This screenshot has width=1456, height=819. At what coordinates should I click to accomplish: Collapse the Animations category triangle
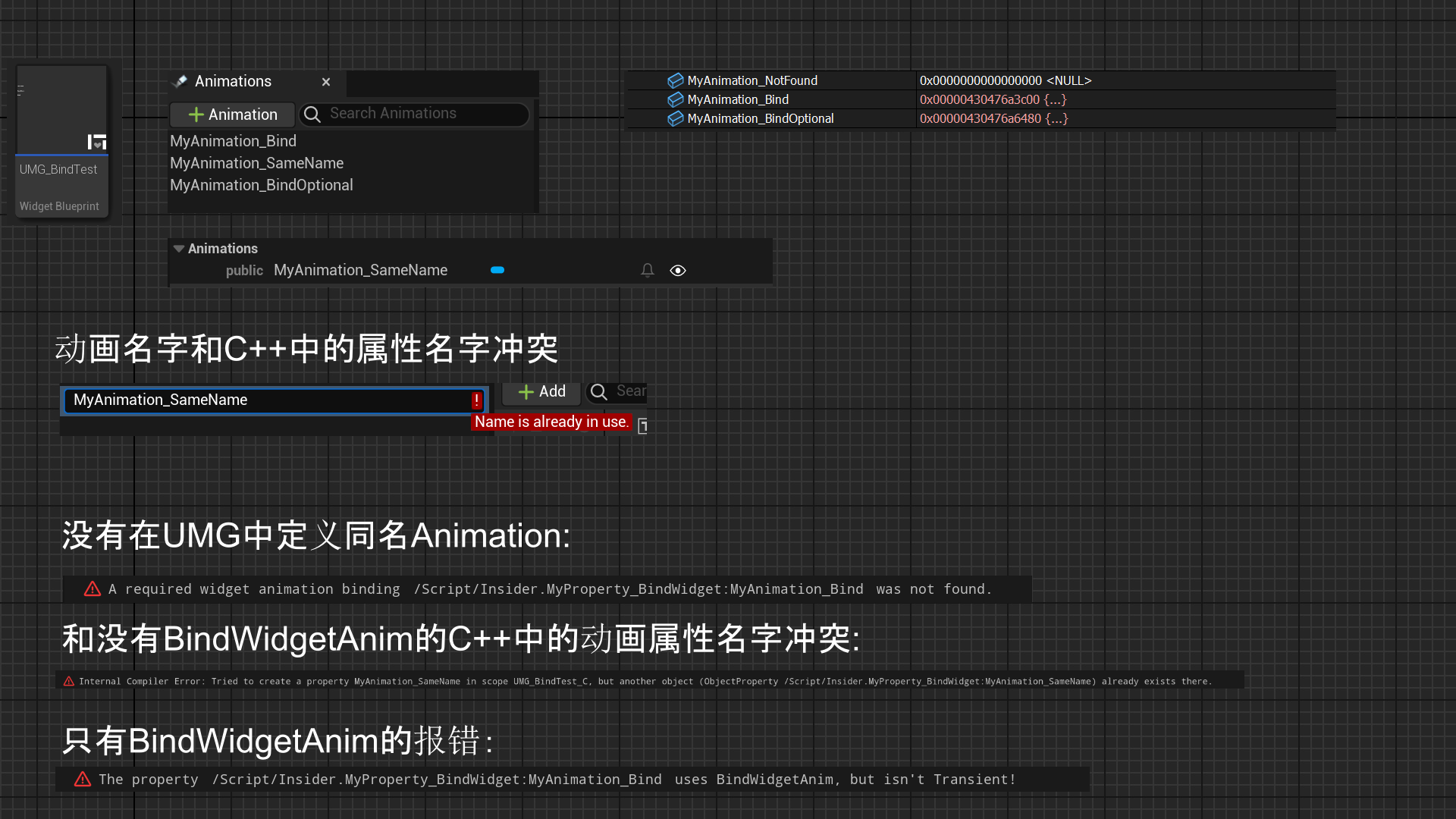(x=179, y=249)
